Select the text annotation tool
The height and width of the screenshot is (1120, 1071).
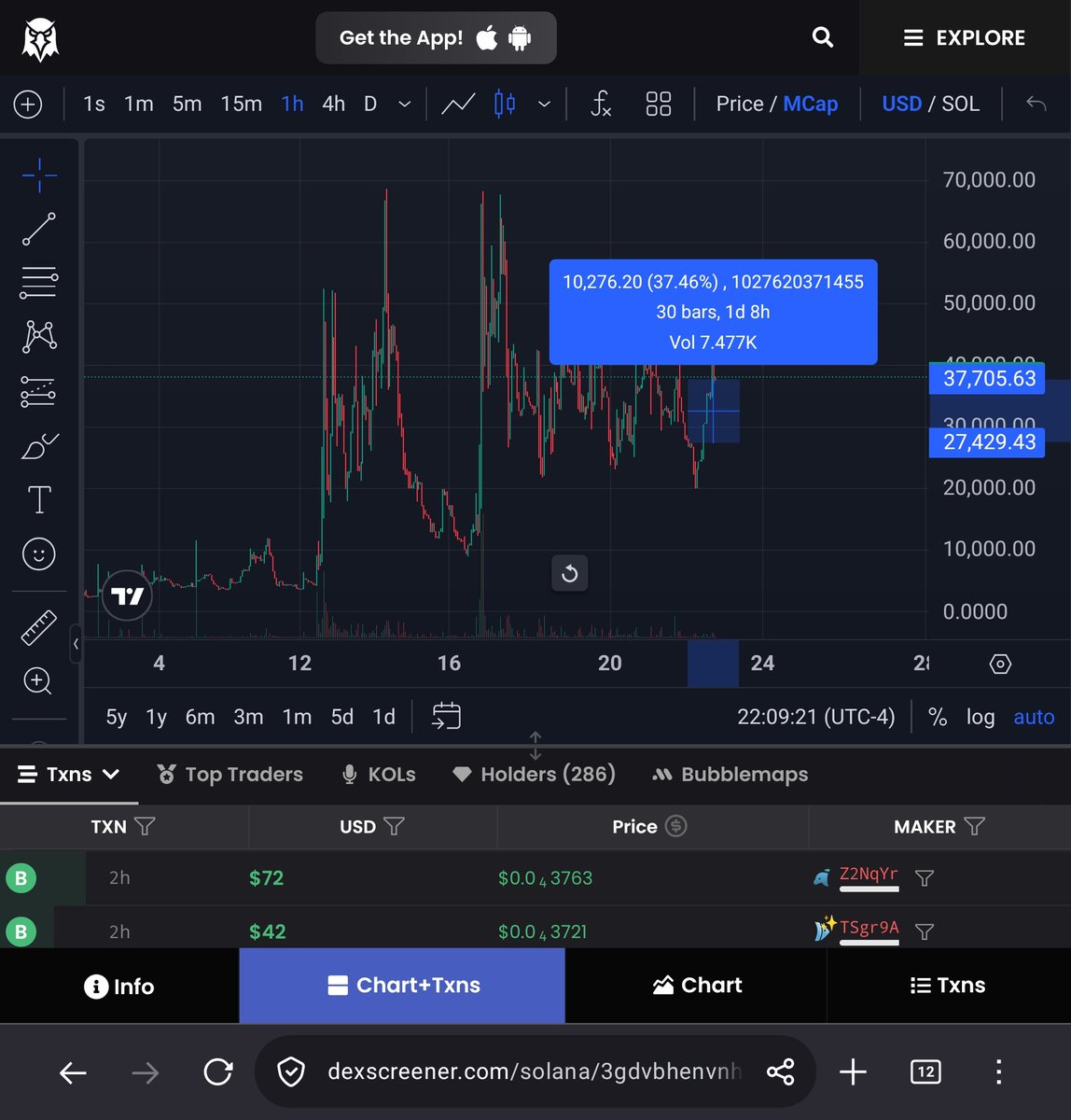pyautogui.click(x=39, y=500)
